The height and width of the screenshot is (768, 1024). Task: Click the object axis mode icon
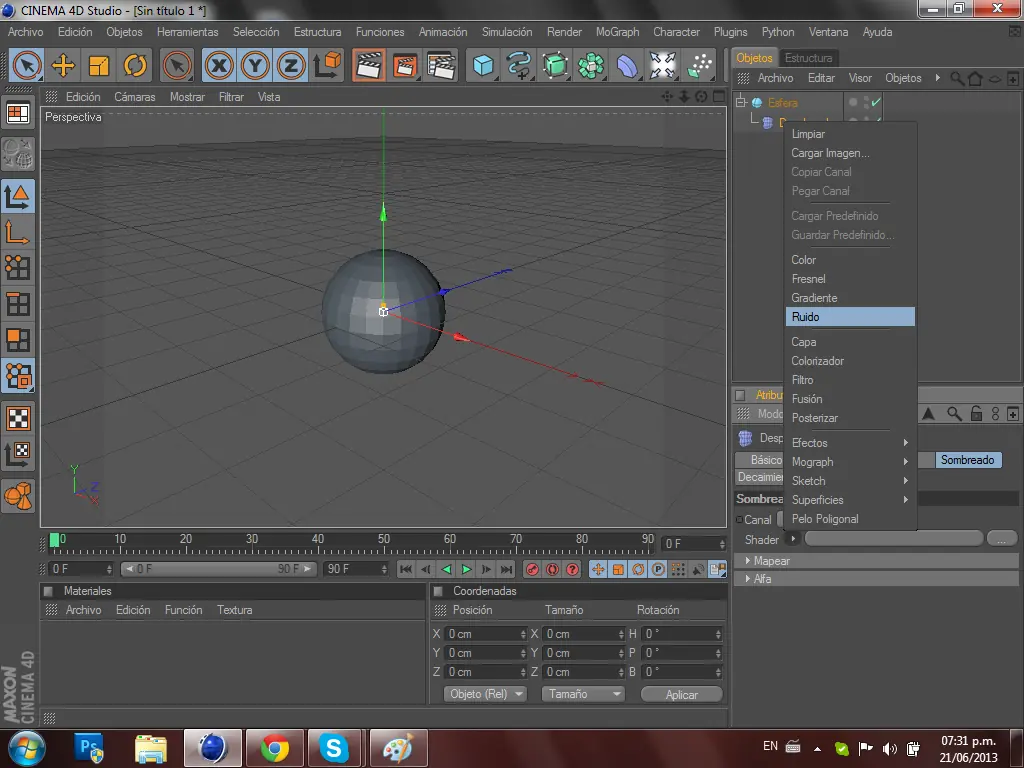[18, 232]
